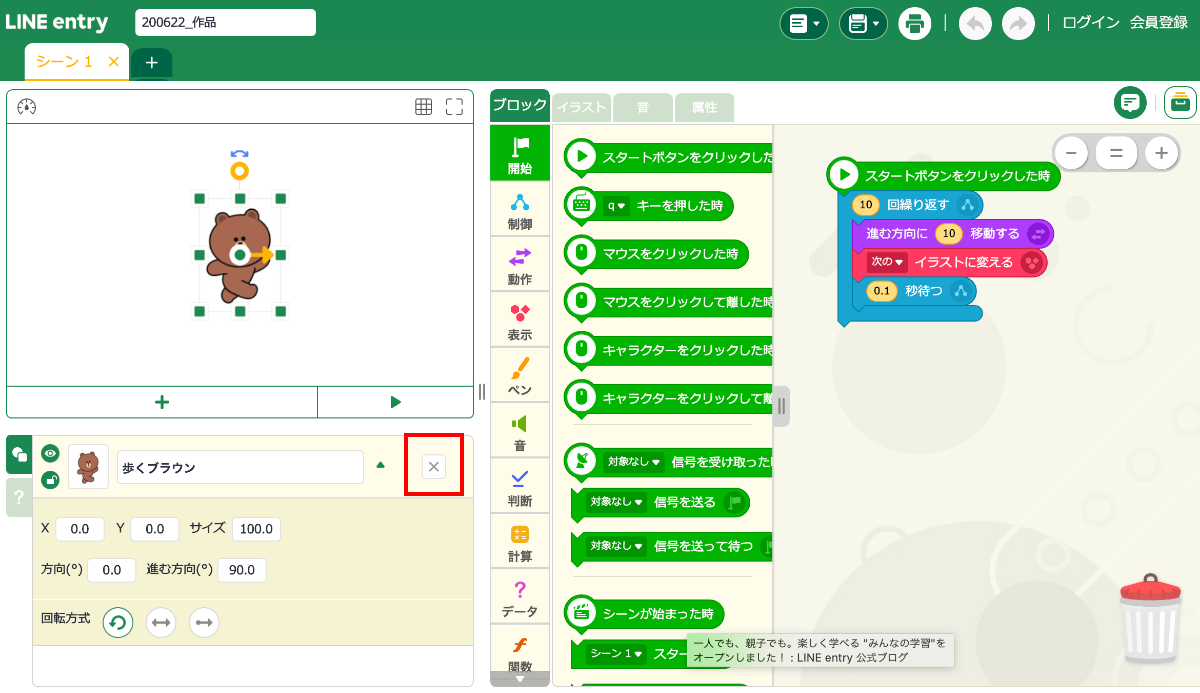Click the 進む方向(°) value field
Screen dimensions: 1200x693
click(x=242, y=570)
